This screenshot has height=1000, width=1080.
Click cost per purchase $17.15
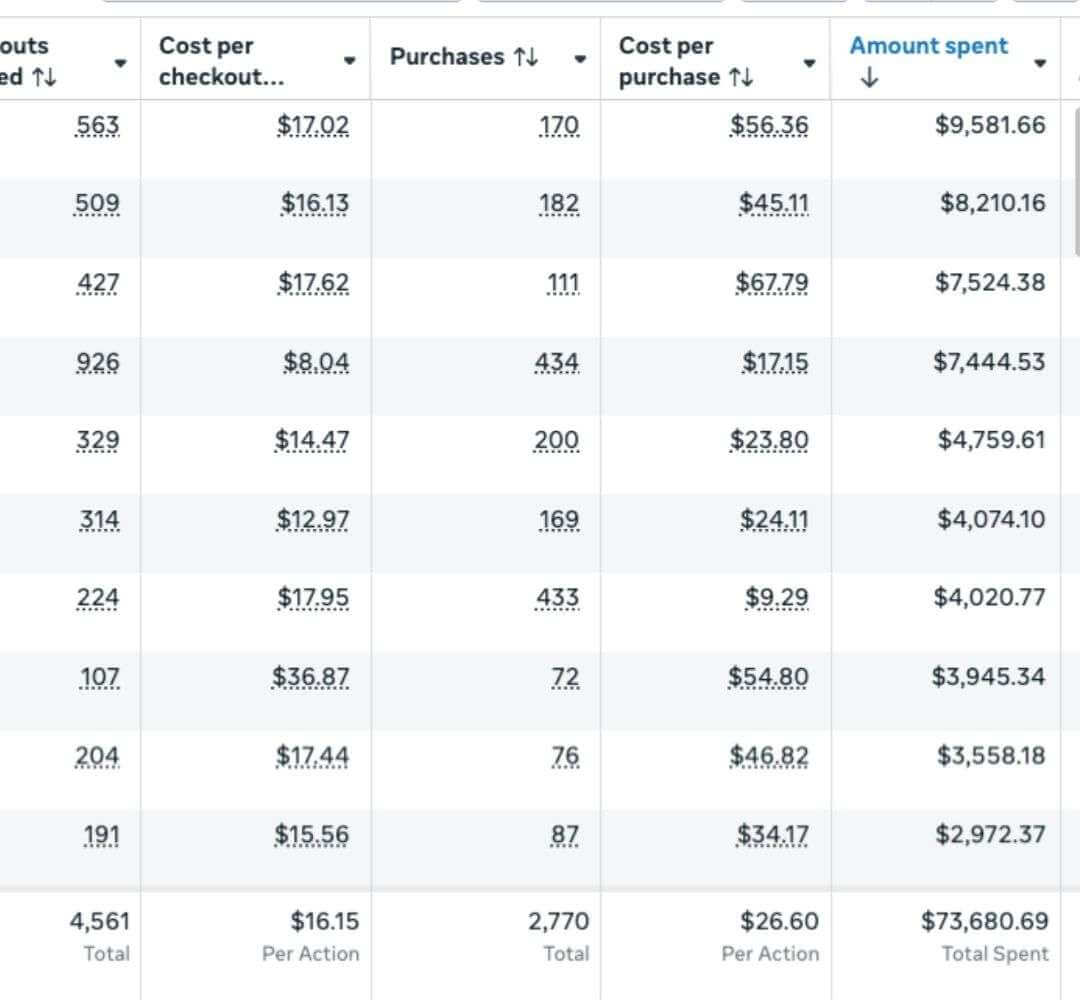pos(775,362)
